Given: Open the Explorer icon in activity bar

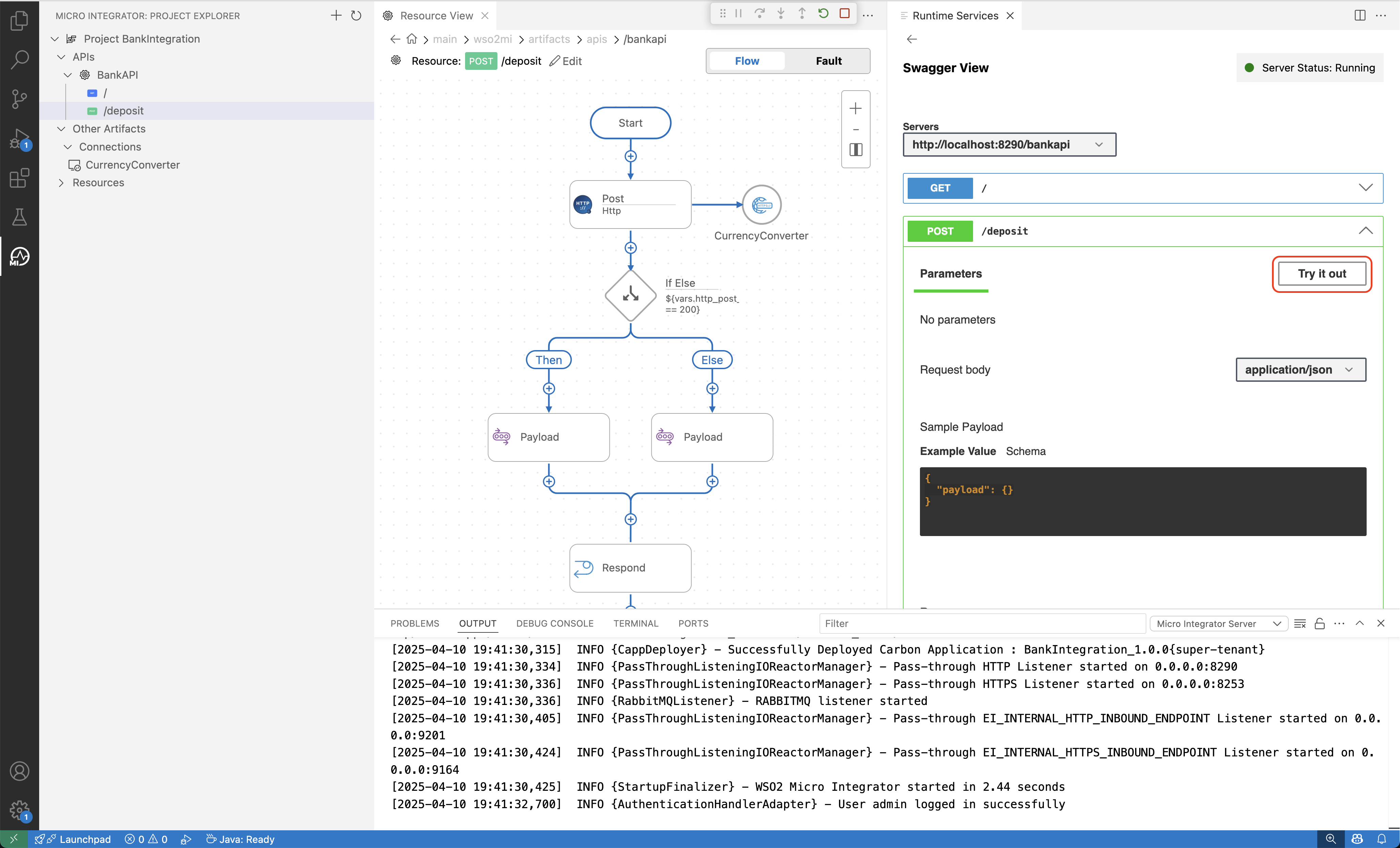Looking at the screenshot, I should 19,21.
